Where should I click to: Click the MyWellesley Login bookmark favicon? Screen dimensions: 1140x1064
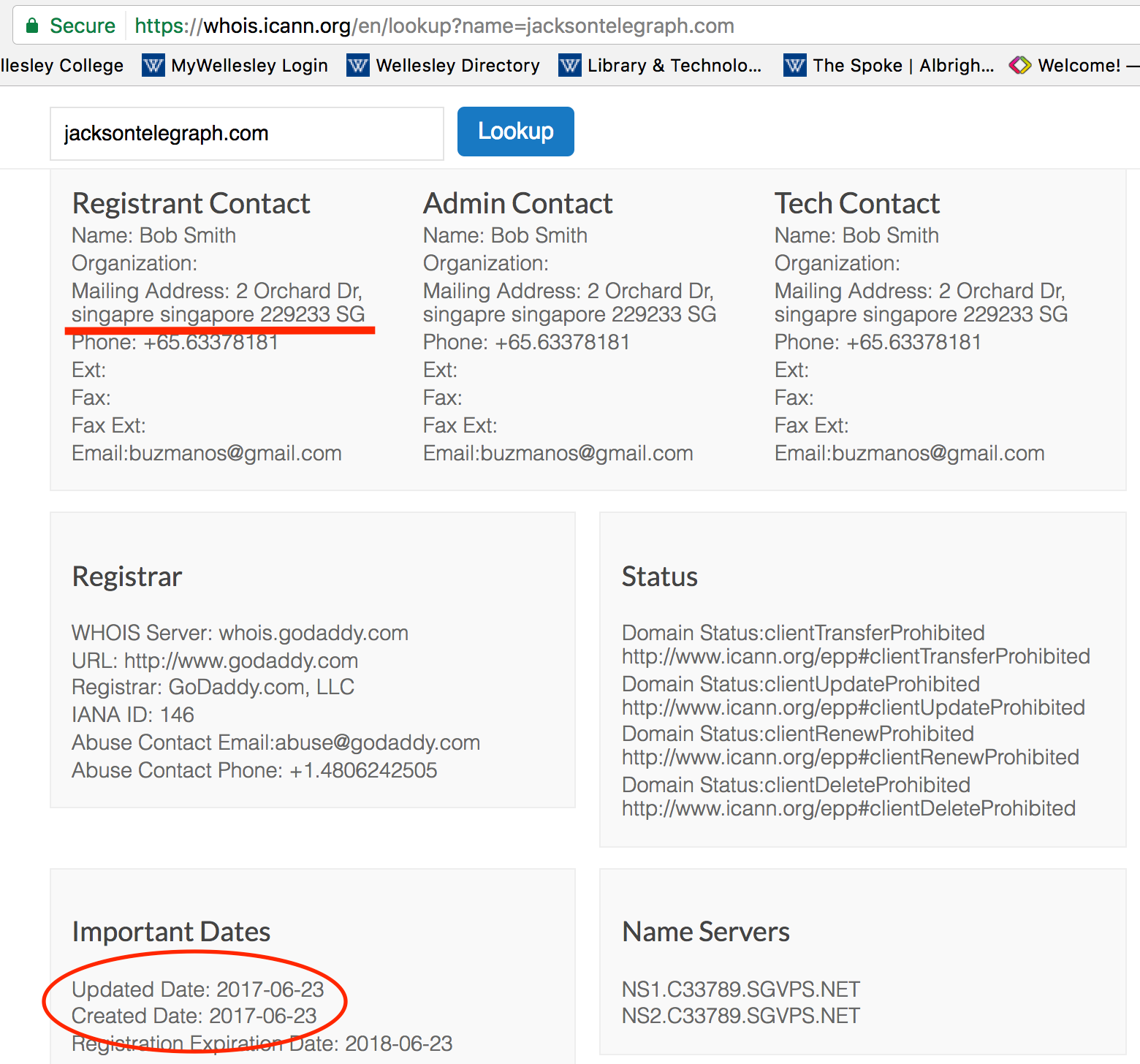153,65
